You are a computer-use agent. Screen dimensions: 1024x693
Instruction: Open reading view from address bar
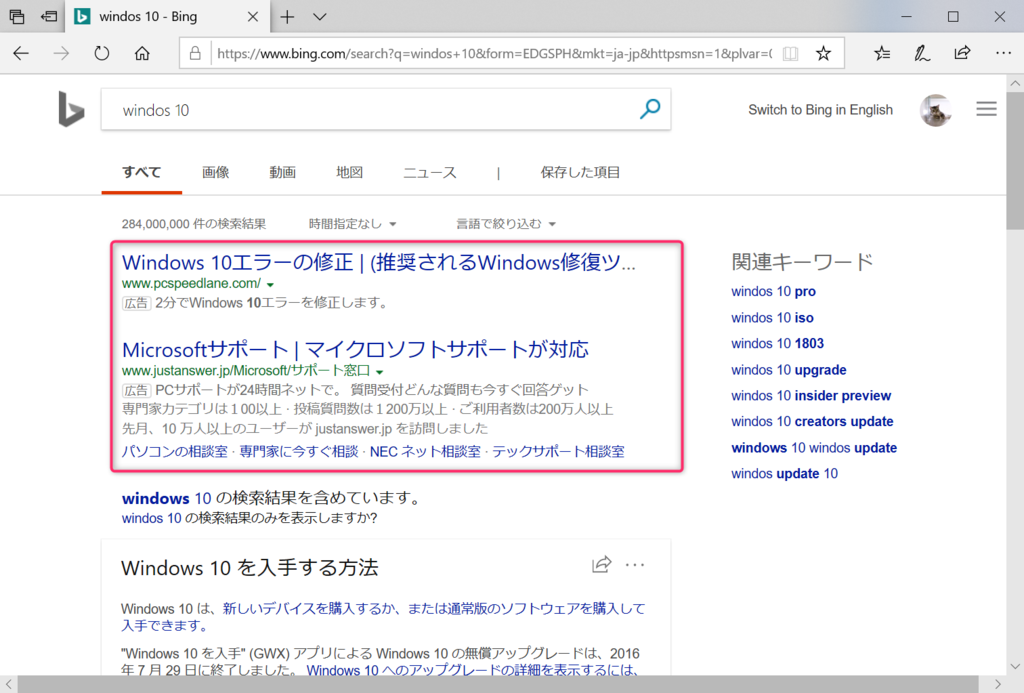pyautogui.click(x=790, y=54)
